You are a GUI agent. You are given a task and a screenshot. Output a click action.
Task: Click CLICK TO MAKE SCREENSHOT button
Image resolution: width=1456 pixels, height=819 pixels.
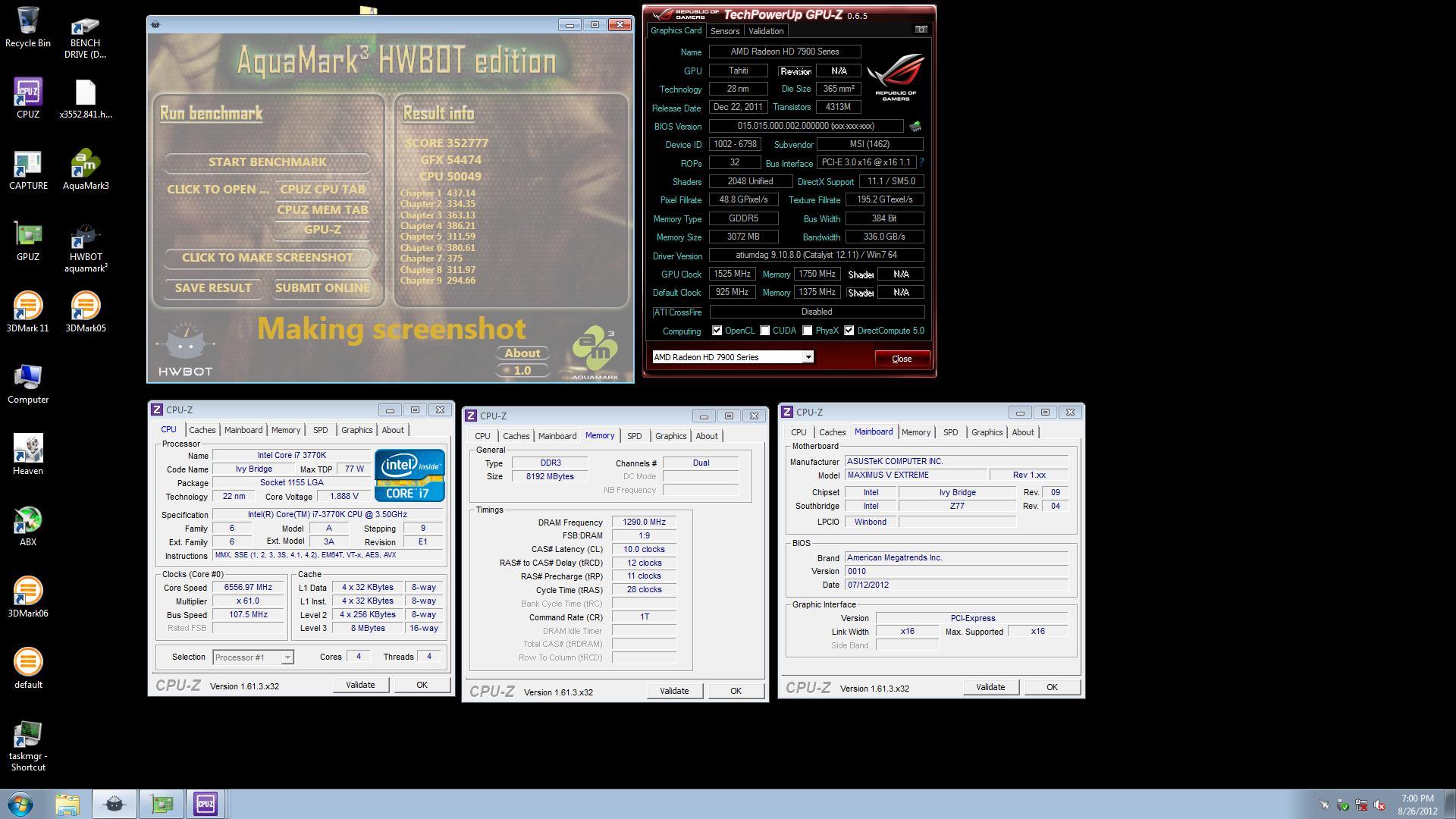tap(267, 258)
